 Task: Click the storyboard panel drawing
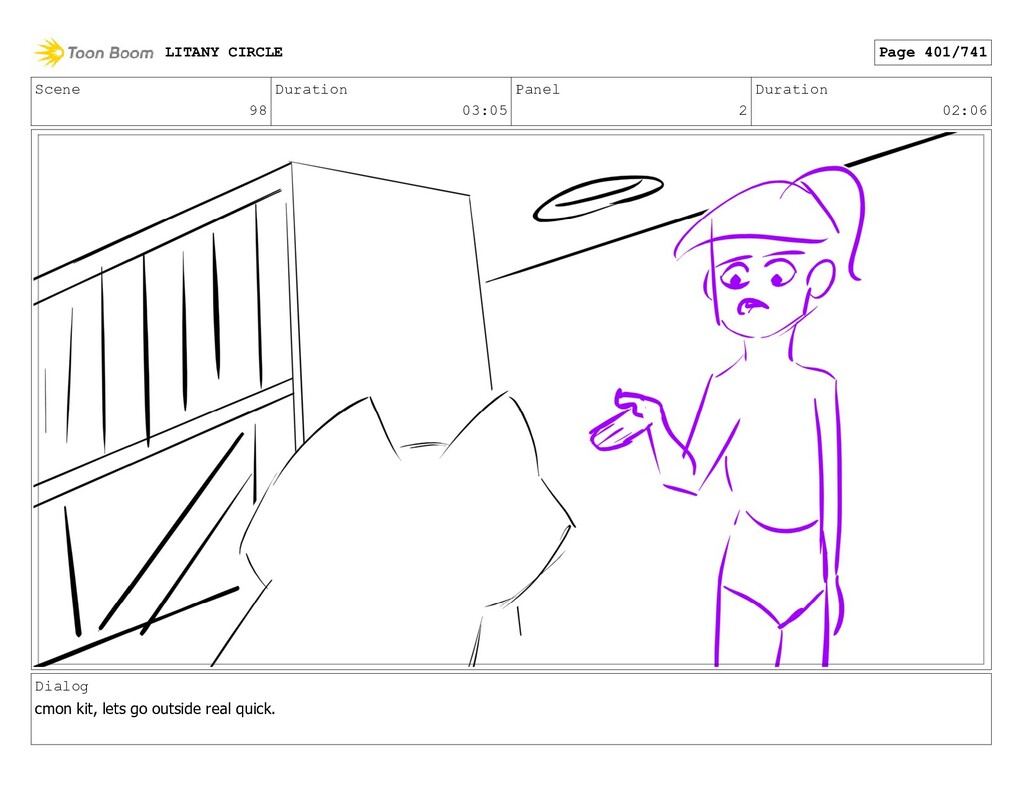[511, 400]
